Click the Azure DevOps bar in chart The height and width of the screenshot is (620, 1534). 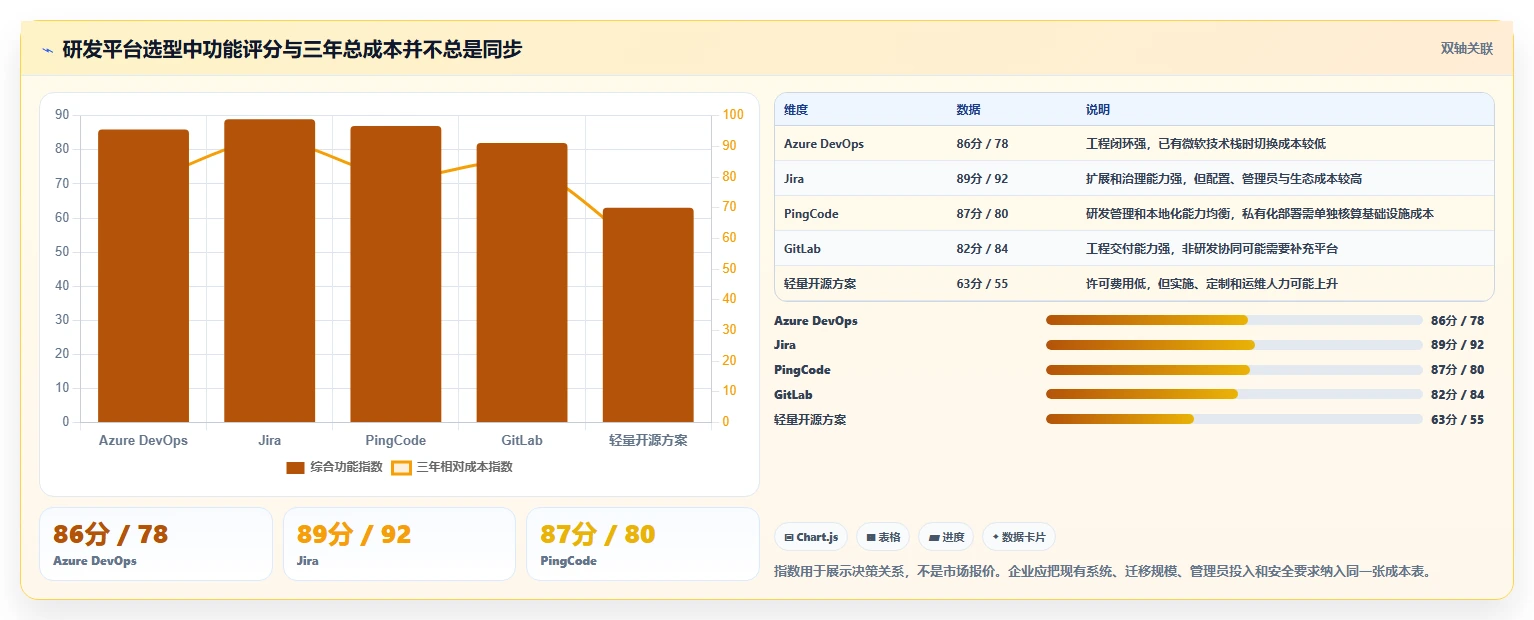pos(143,276)
